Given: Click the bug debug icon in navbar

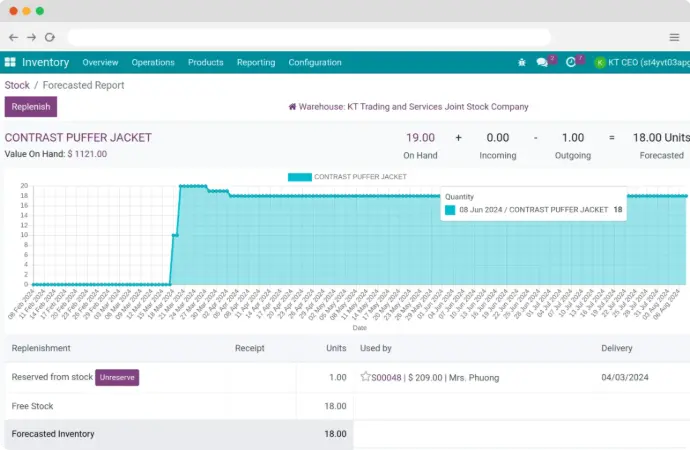Looking at the screenshot, I should 521,62.
